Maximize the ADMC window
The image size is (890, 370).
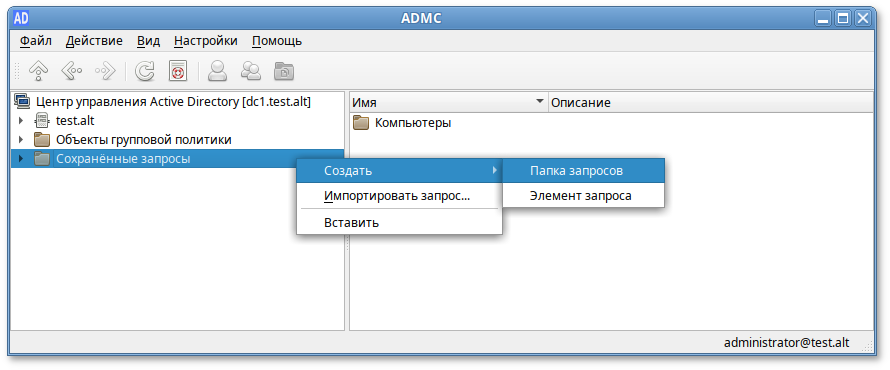pos(843,19)
